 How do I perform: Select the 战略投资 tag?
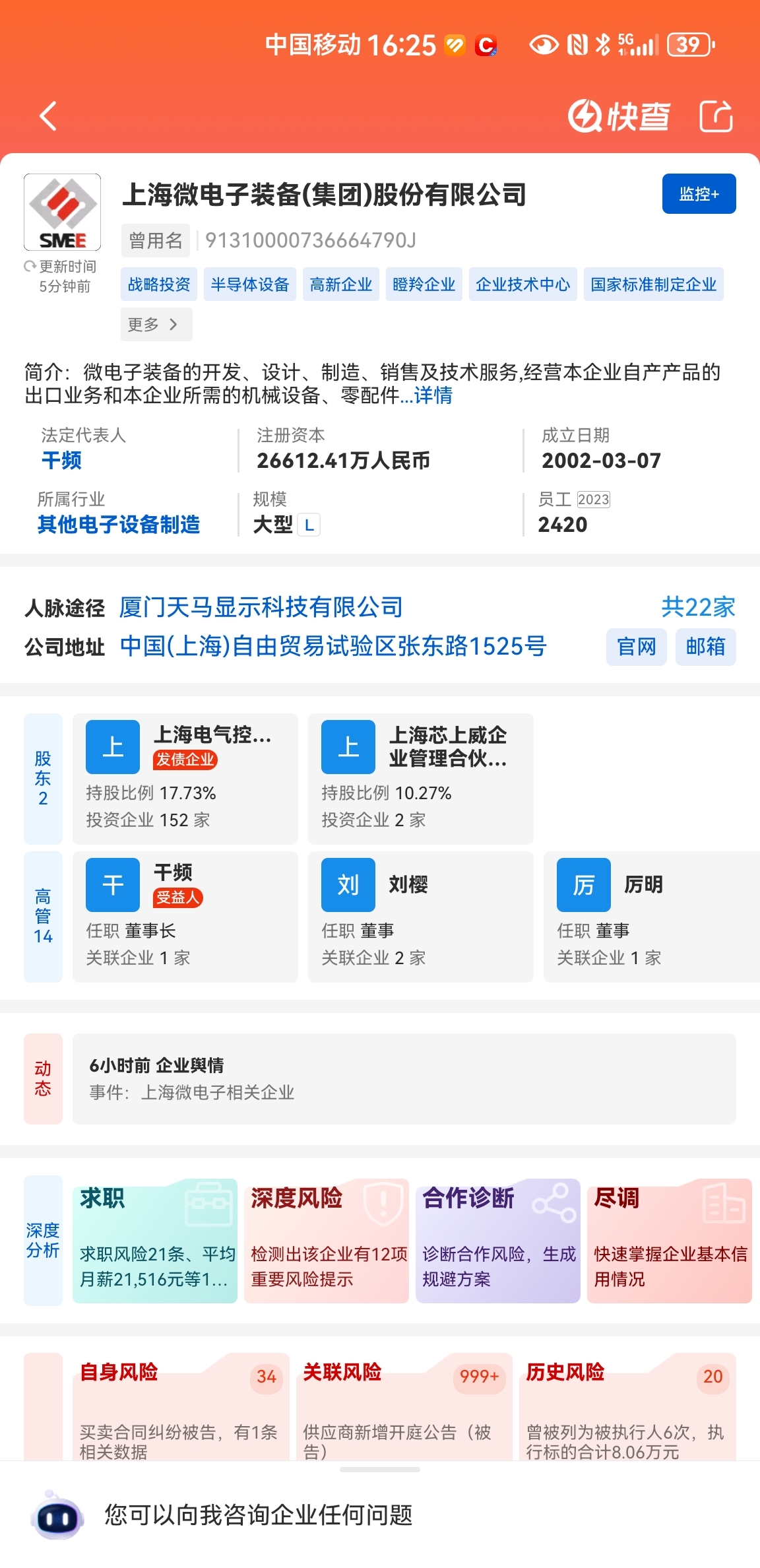159,284
